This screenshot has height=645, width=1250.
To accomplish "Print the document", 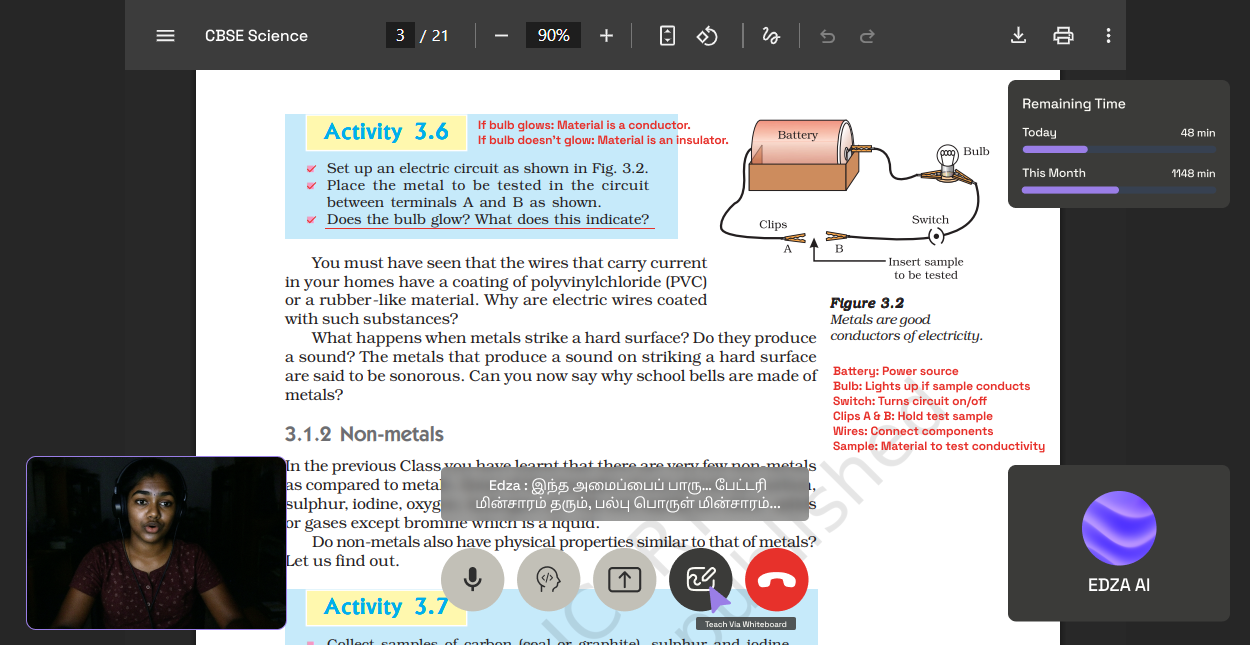I will coord(1063,36).
